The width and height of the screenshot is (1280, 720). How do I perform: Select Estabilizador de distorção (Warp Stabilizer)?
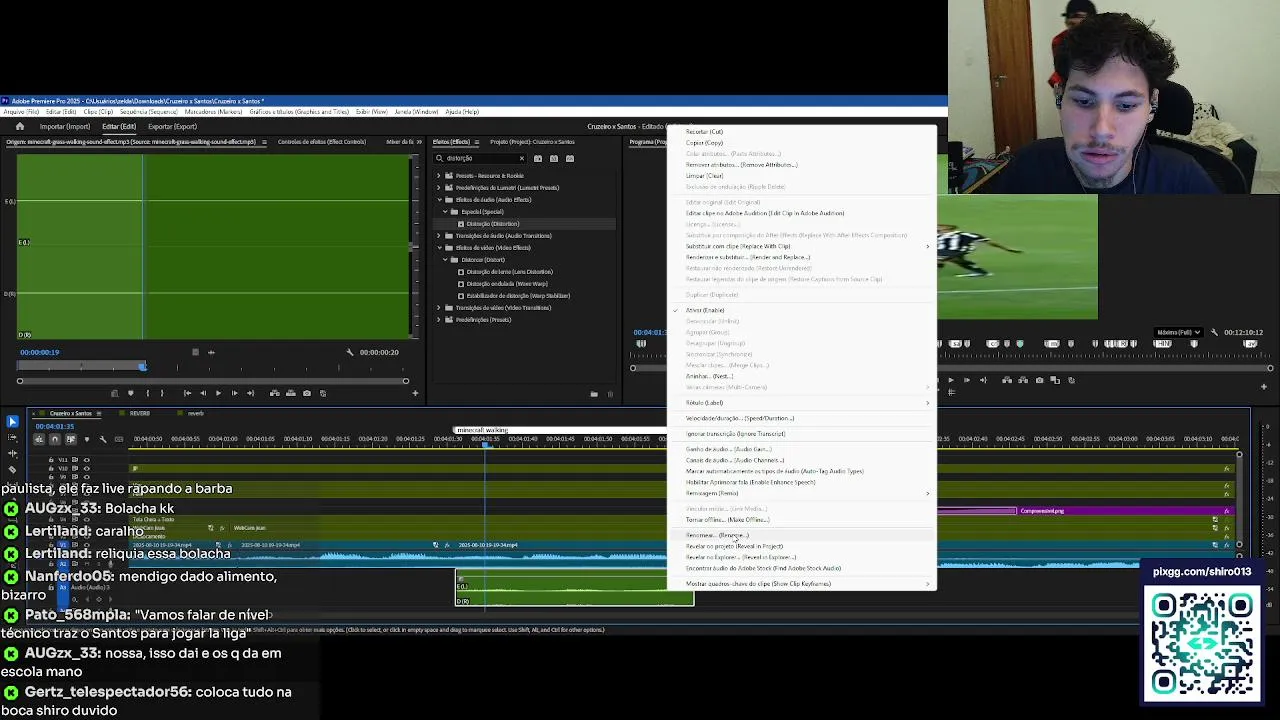518,296
